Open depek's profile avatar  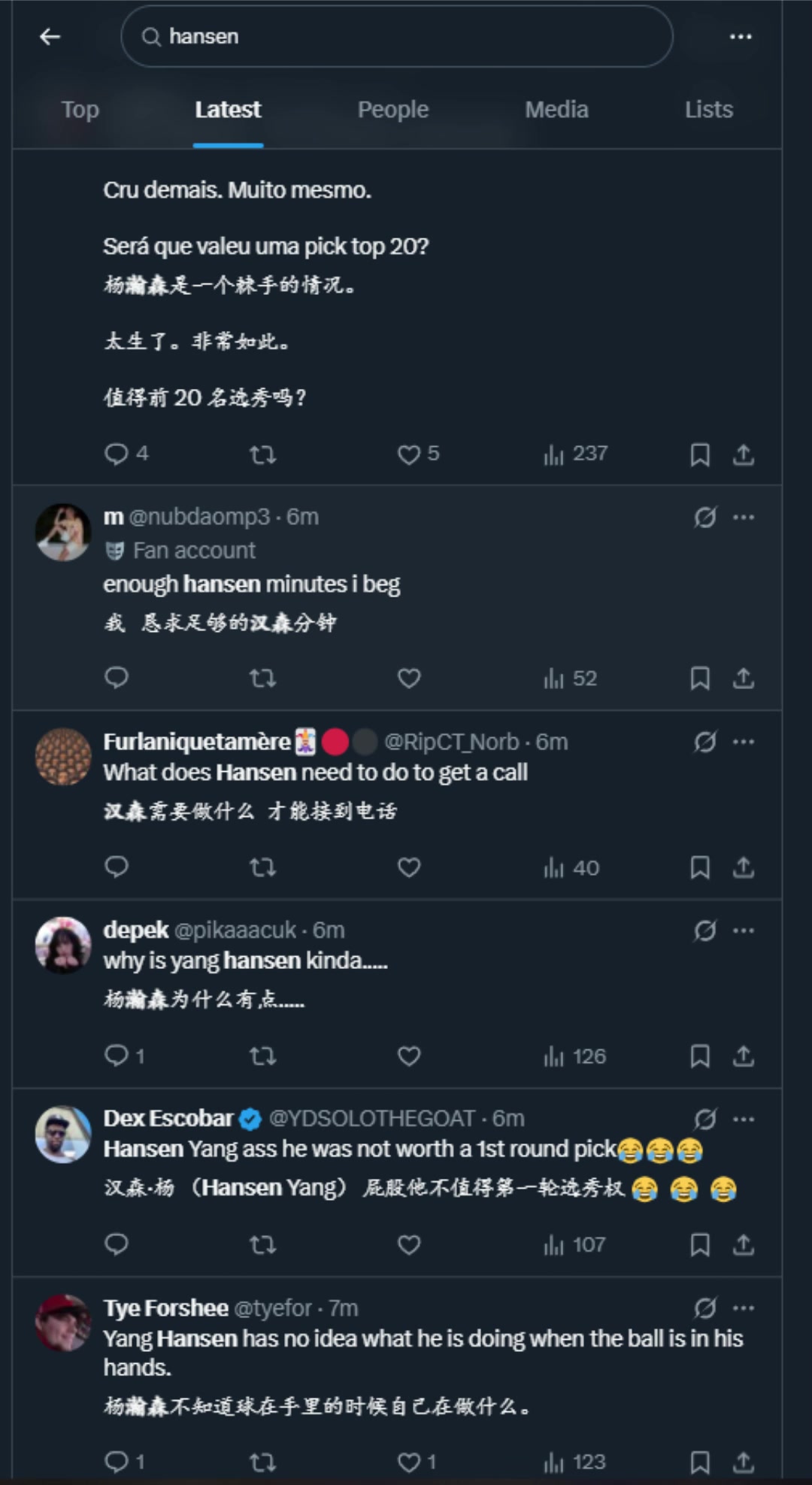coord(63,945)
